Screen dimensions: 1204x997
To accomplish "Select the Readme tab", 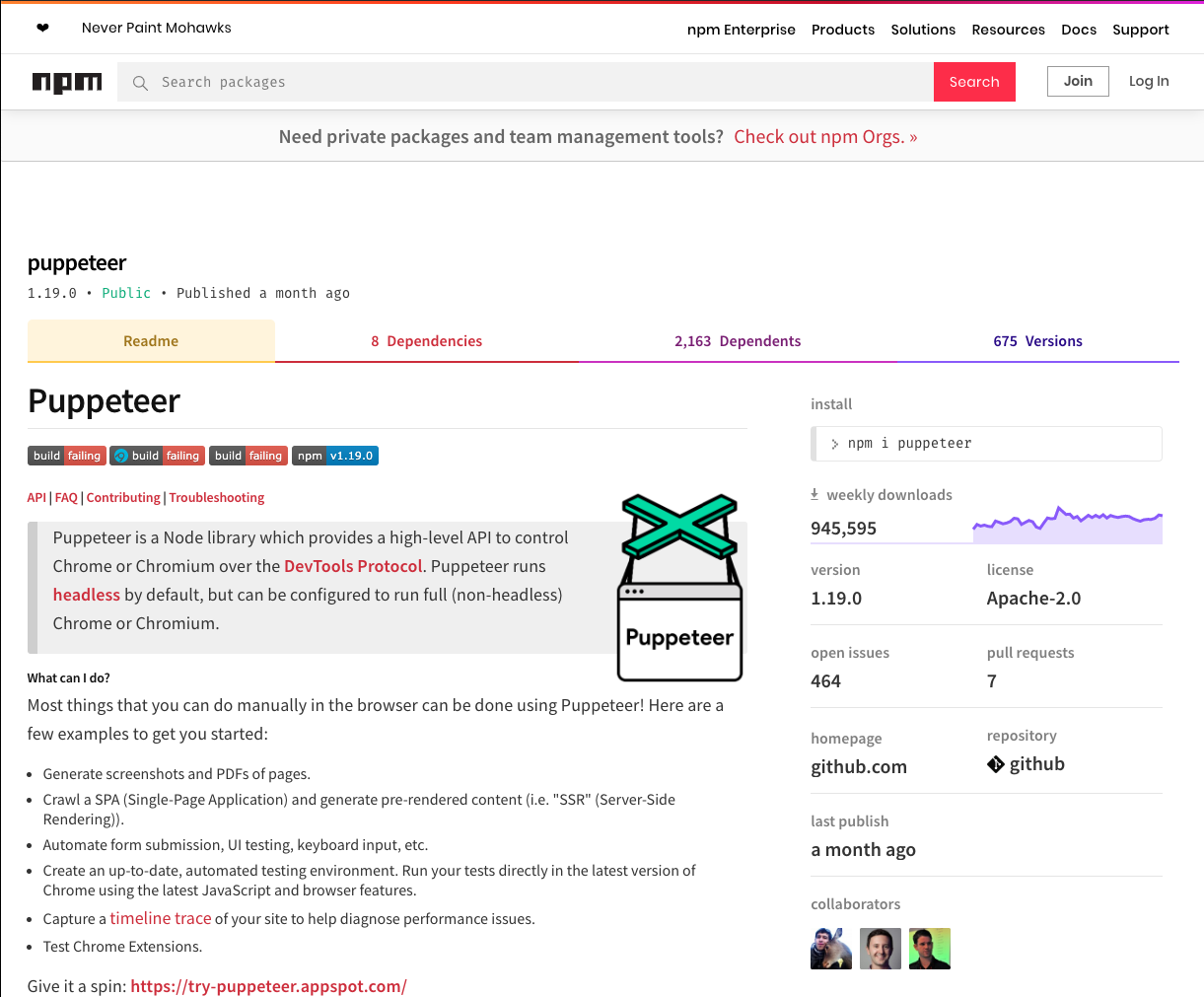I will (151, 341).
